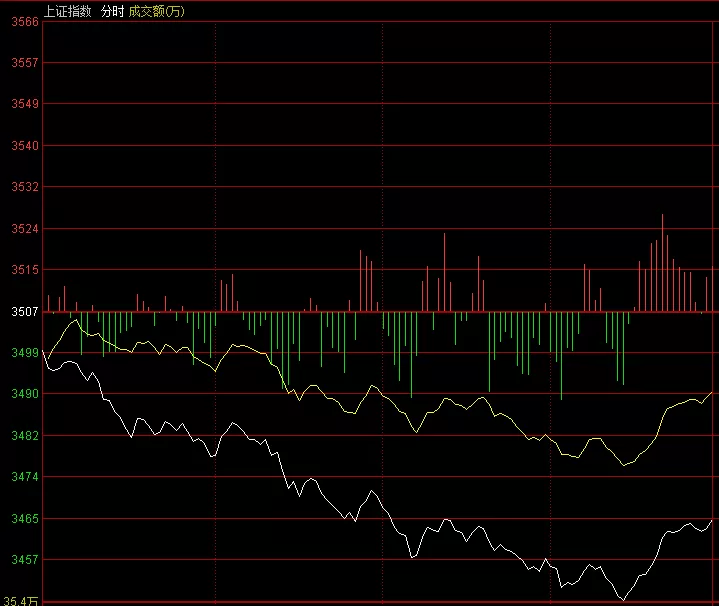Select the 3457 price axis label

point(25,560)
